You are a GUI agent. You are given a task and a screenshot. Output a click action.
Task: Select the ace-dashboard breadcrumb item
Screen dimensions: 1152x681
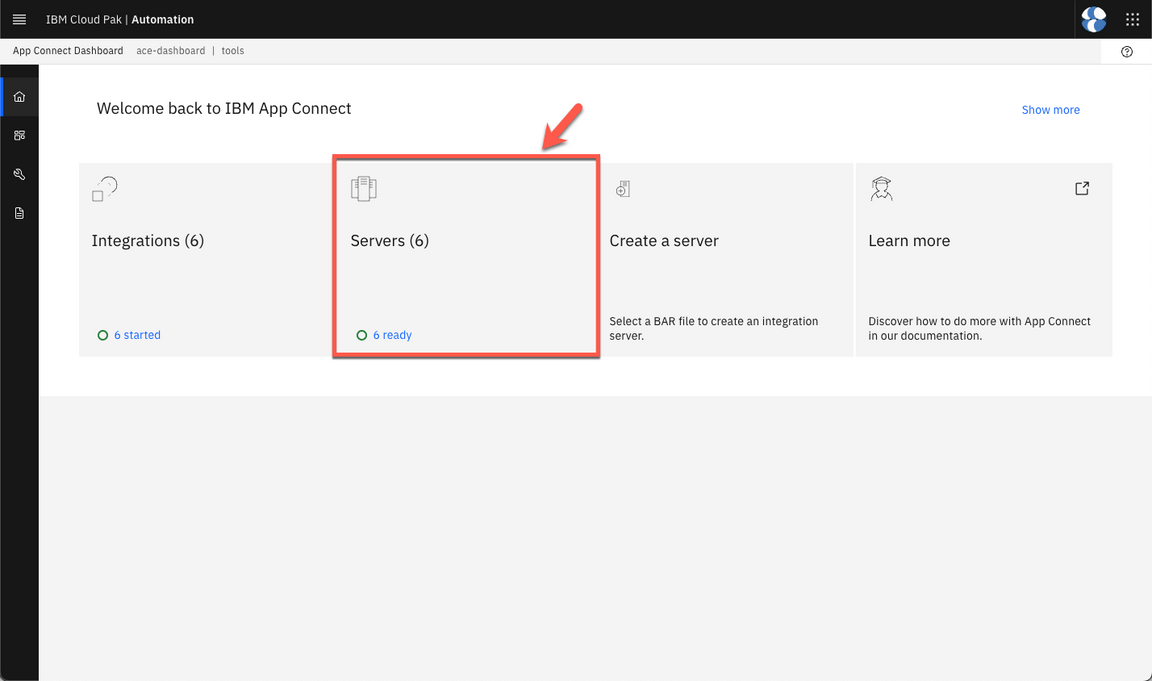(x=170, y=51)
